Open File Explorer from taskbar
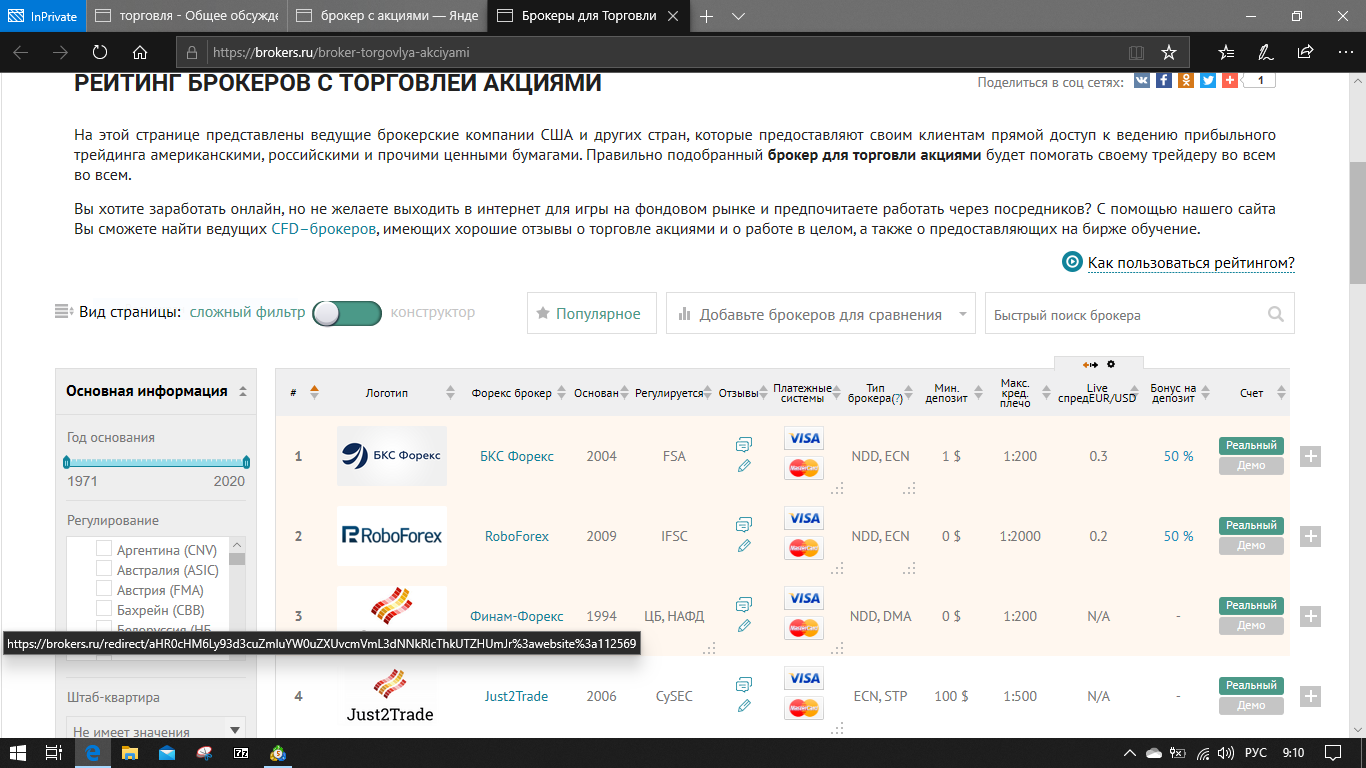The image size is (1366, 768). click(x=129, y=752)
